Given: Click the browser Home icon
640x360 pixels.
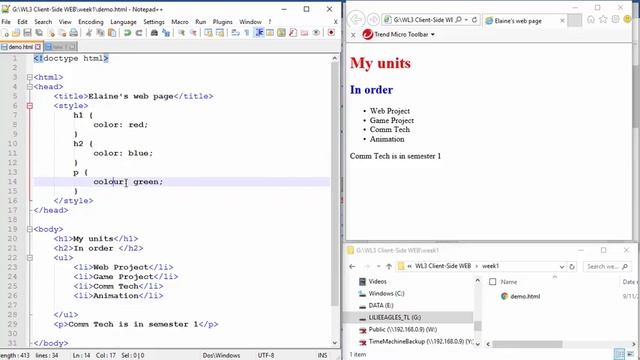Looking at the screenshot, I should (591, 19).
